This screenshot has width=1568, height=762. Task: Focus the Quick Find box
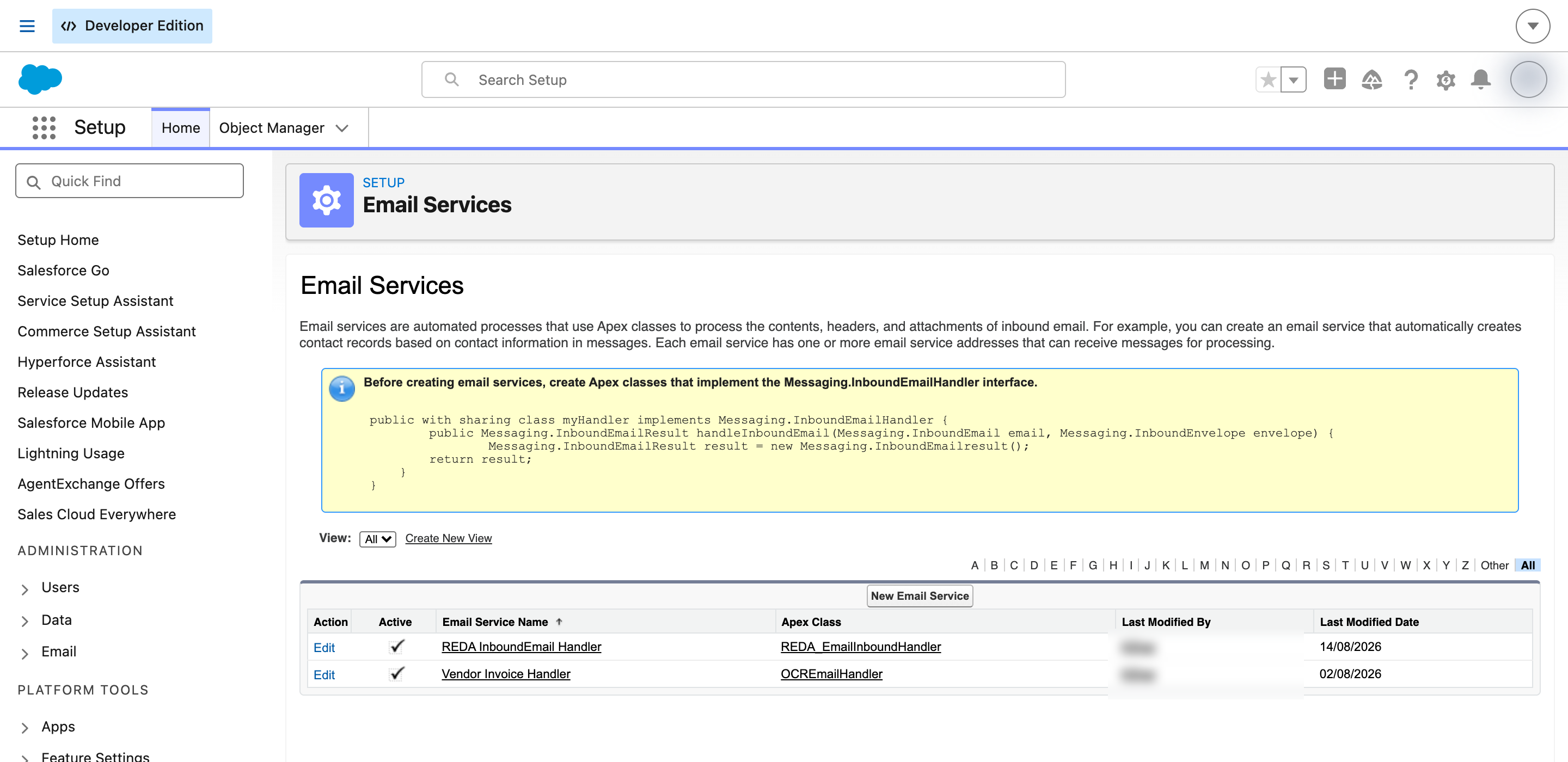point(129,181)
